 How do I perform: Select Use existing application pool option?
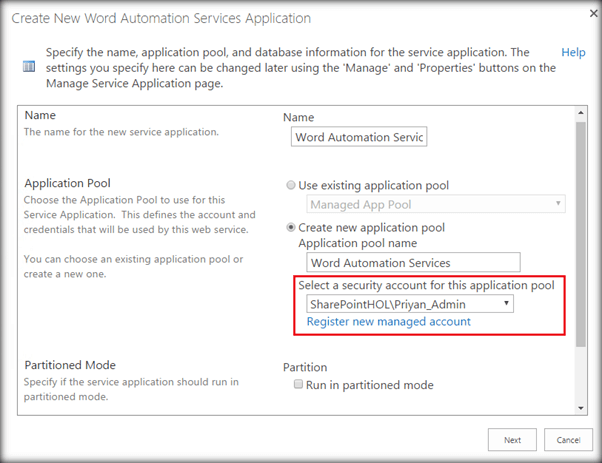291,185
